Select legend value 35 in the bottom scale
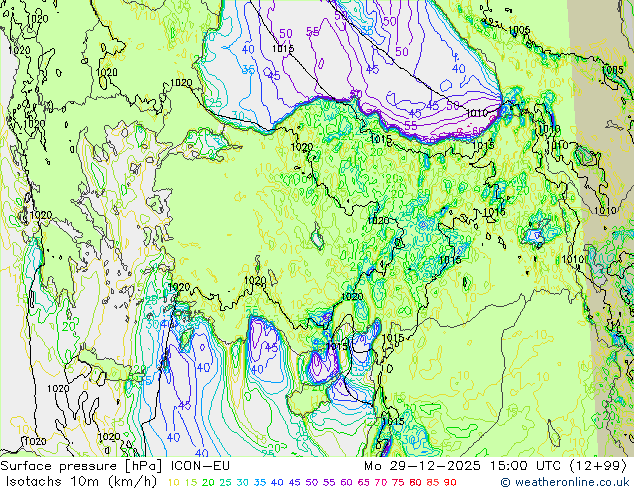Image resolution: width=634 pixels, height=490 pixels. 260,483
